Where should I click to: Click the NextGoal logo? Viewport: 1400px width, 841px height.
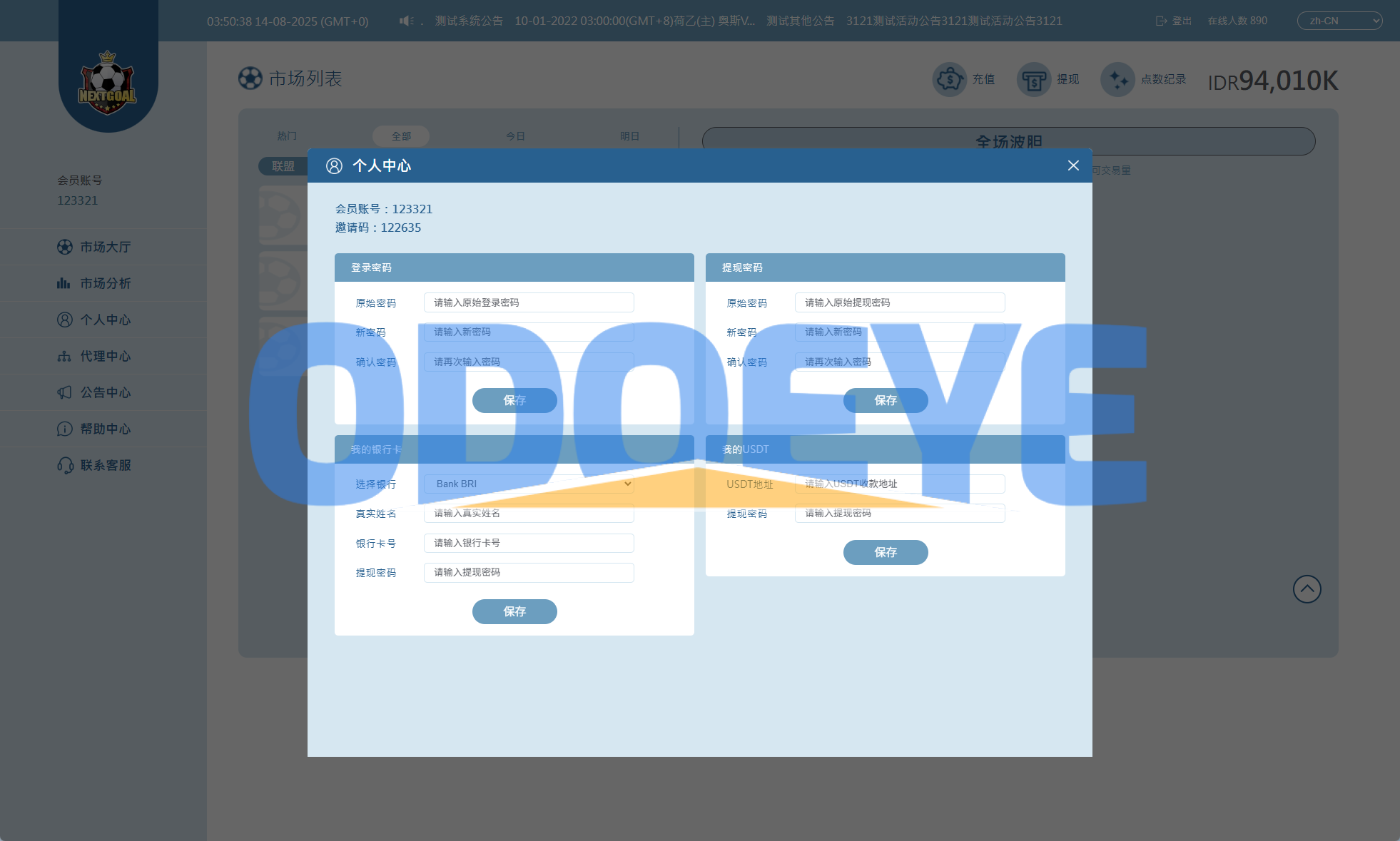pos(107,84)
